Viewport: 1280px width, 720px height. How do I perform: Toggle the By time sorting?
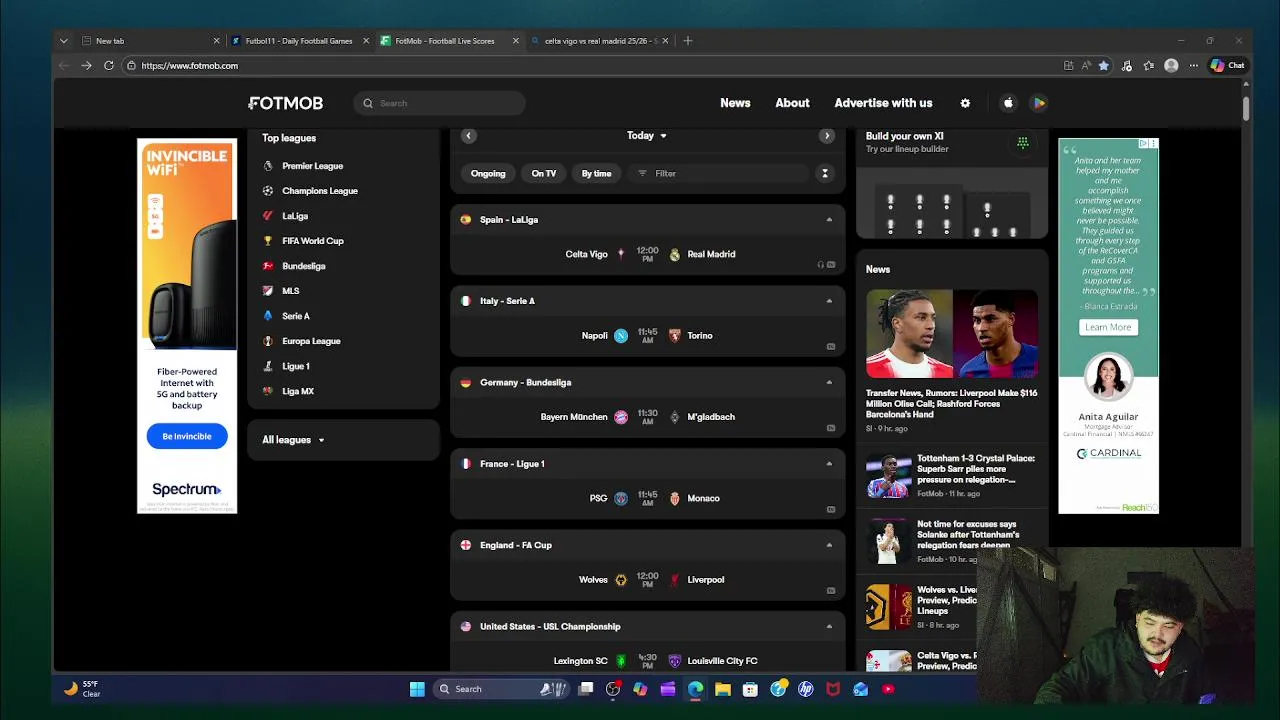click(597, 174)
